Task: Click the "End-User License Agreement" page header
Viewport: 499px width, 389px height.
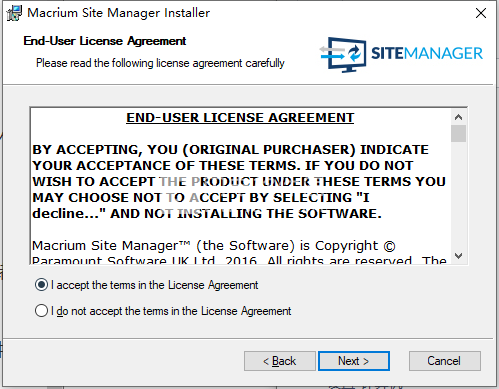Action: click(105, 41)
